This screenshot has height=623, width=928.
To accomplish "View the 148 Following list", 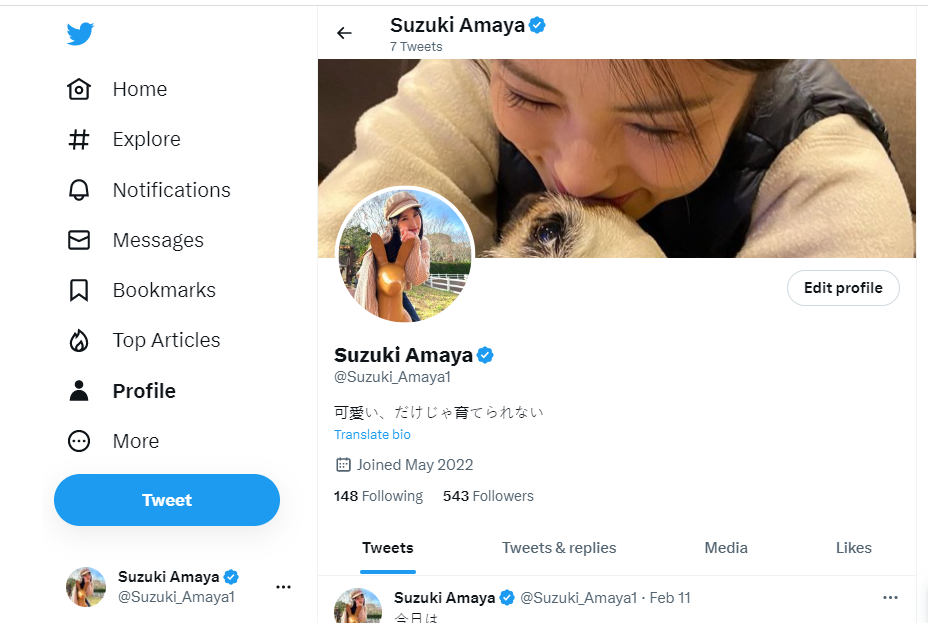I will (x=378, y=496).
